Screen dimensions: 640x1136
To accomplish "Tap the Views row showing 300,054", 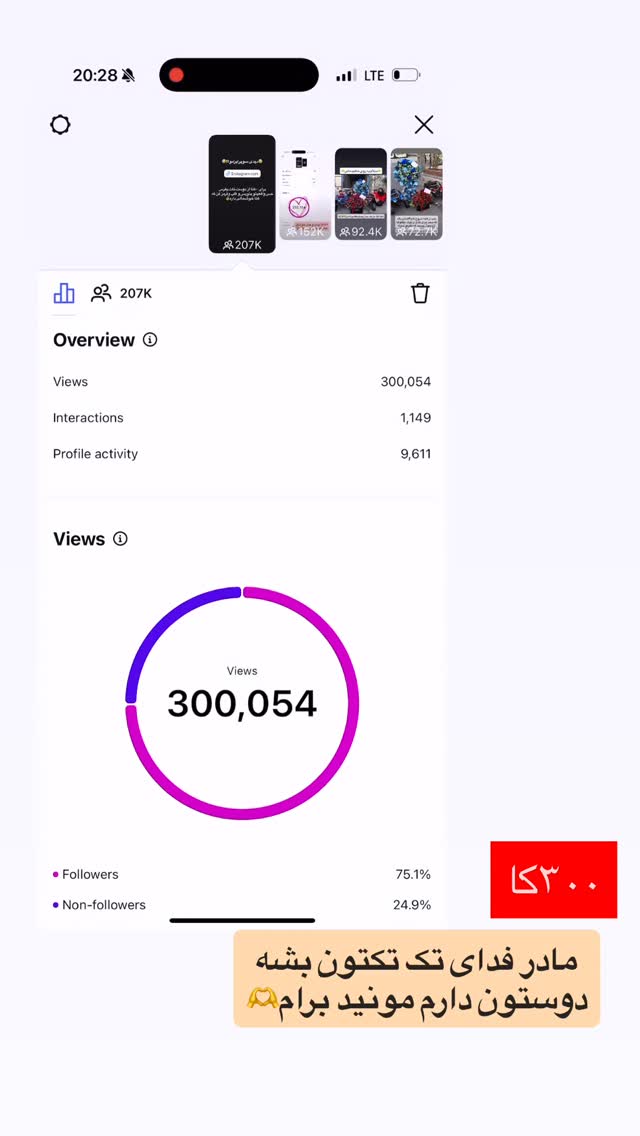I will coord(242,382).
